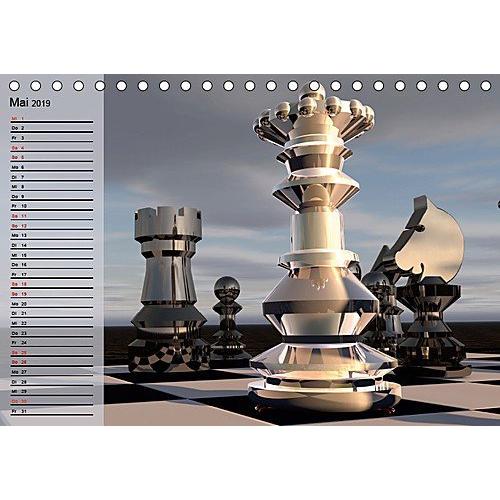This screenshot has height=500, width=500.
Task: Click the 'Mai 2019' month heading
Action: (30, 103)
